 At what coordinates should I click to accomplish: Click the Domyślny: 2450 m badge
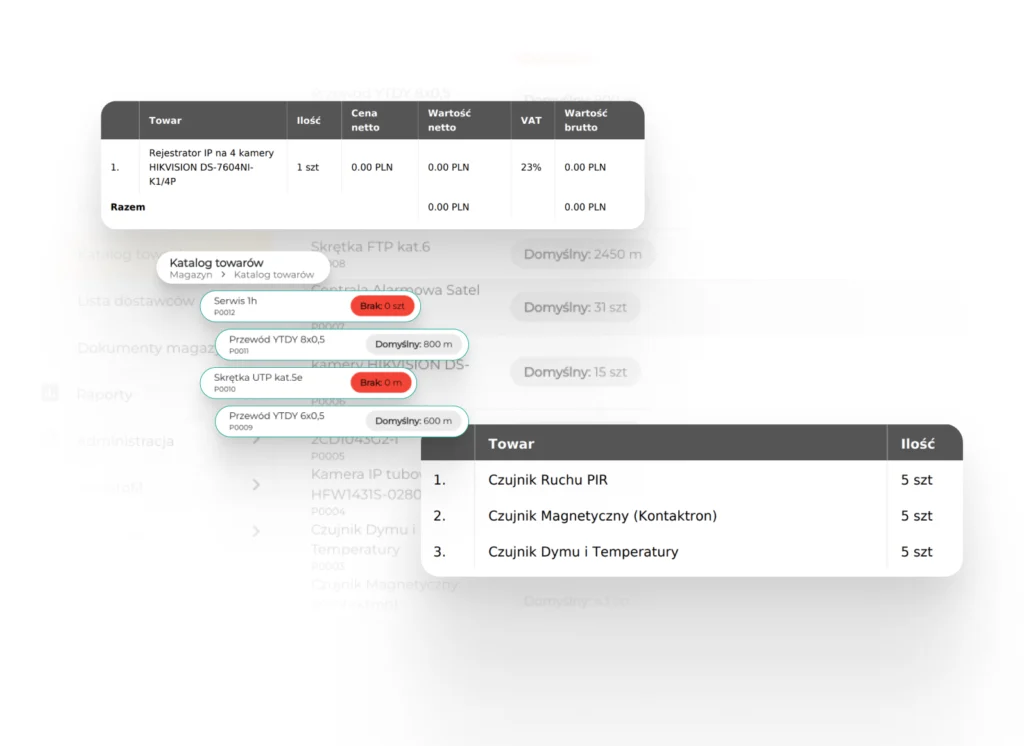click(x=582, y=254)
